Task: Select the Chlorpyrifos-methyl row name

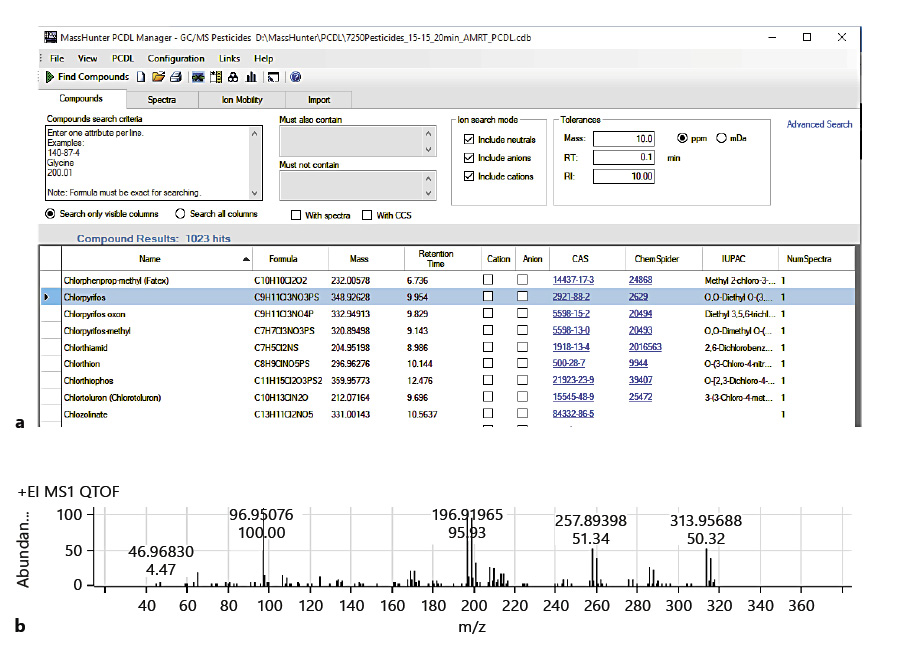Action: pyautogui.click(x=97, y=331)
